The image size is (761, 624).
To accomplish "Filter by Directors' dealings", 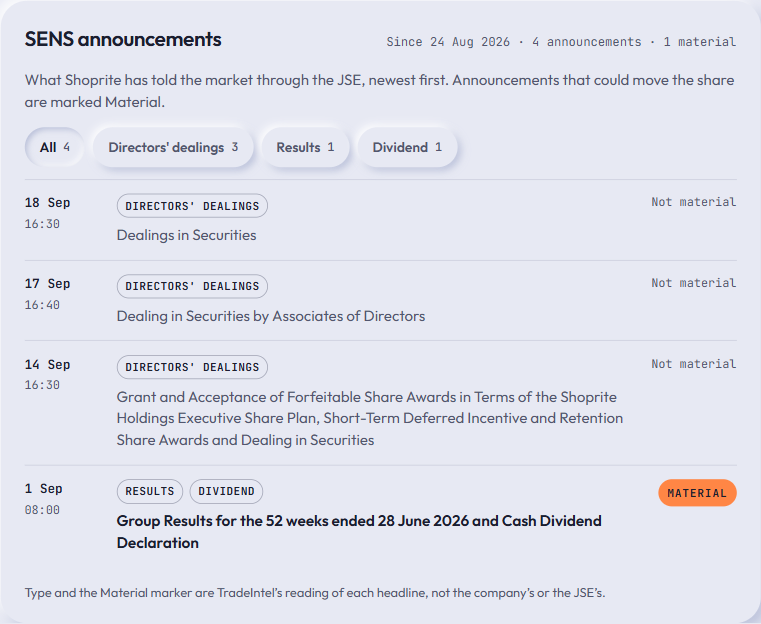I will pyautogui.click(x=173, y=147).
